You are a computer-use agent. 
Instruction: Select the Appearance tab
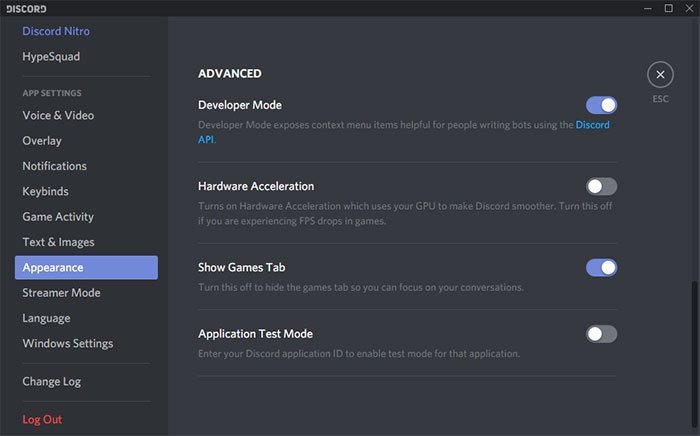[x=86, y=268]
